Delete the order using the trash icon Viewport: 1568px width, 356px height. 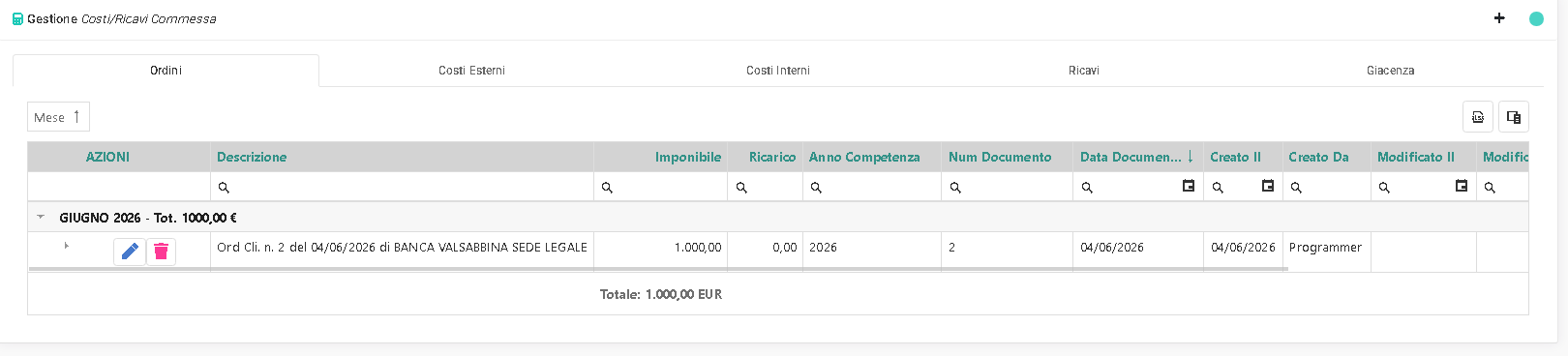(x=162, y=252)
